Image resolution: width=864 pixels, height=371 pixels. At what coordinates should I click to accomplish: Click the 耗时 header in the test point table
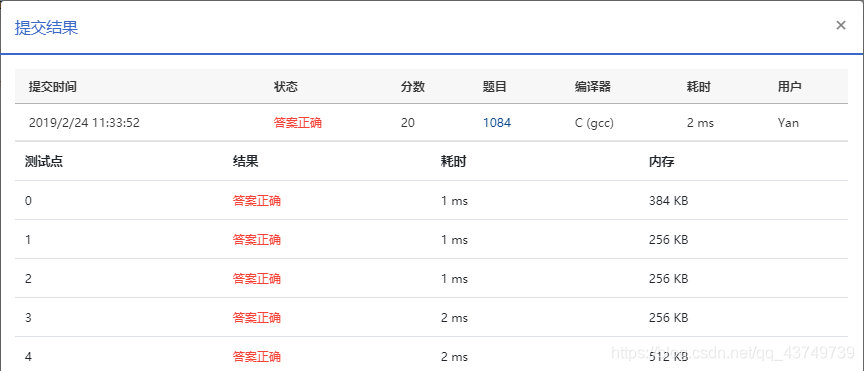point(453,162)
